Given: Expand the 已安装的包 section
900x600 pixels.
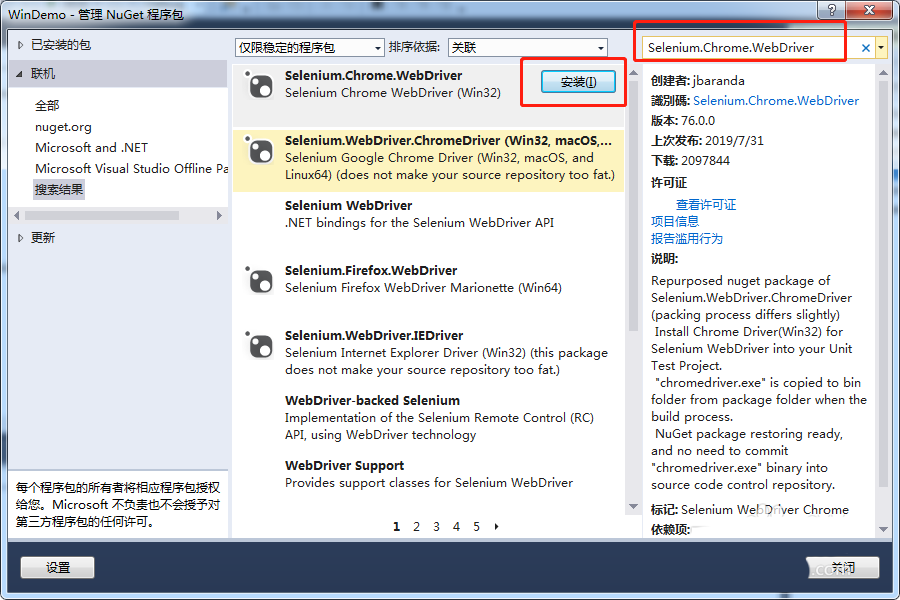Looking at the screenshot, I should point(20,45).
